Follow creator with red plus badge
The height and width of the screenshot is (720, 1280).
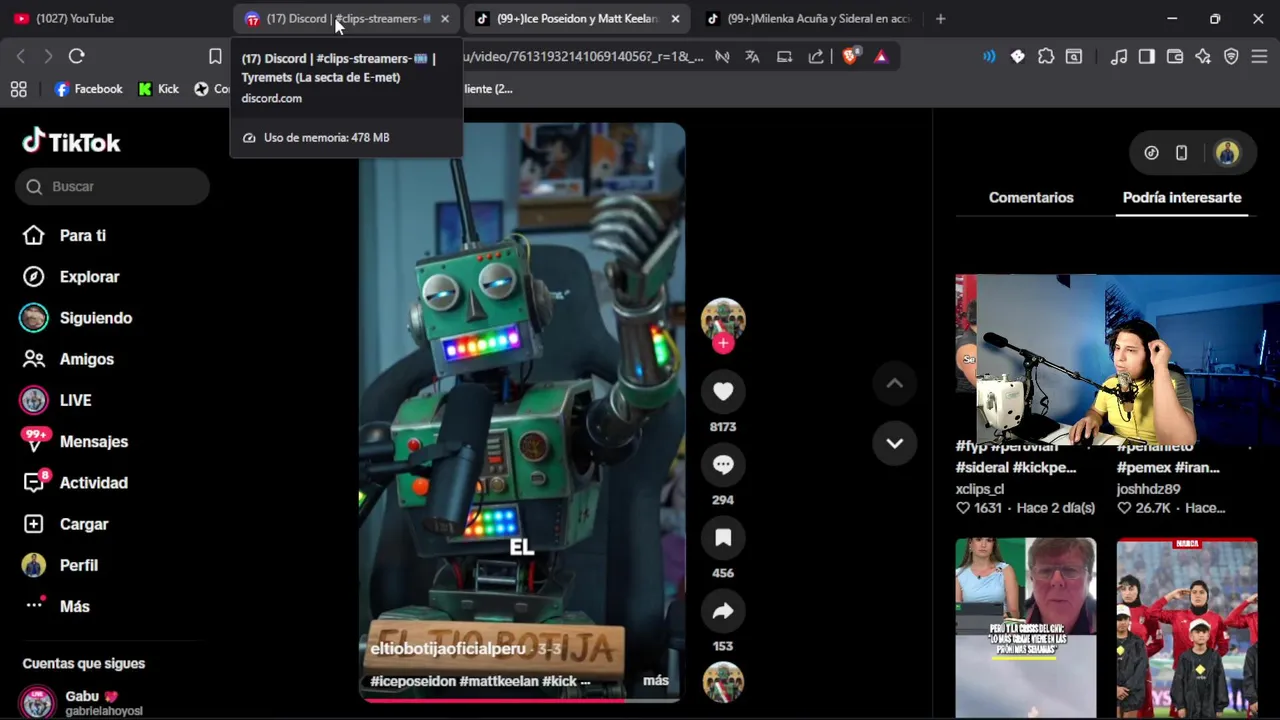[x=723, y=343]
